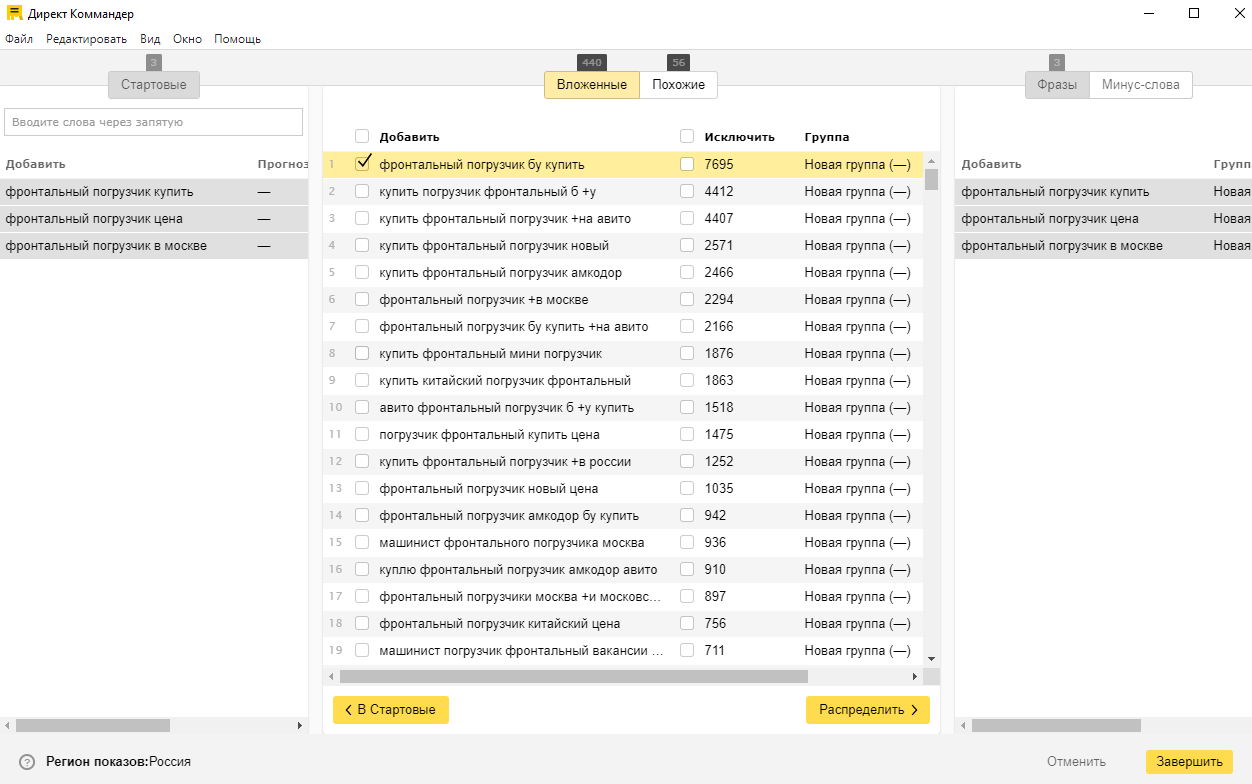1252x784 pixels.
Task: Click the 'Вводите слова через запятую' input field
Action: click(154, 122)
